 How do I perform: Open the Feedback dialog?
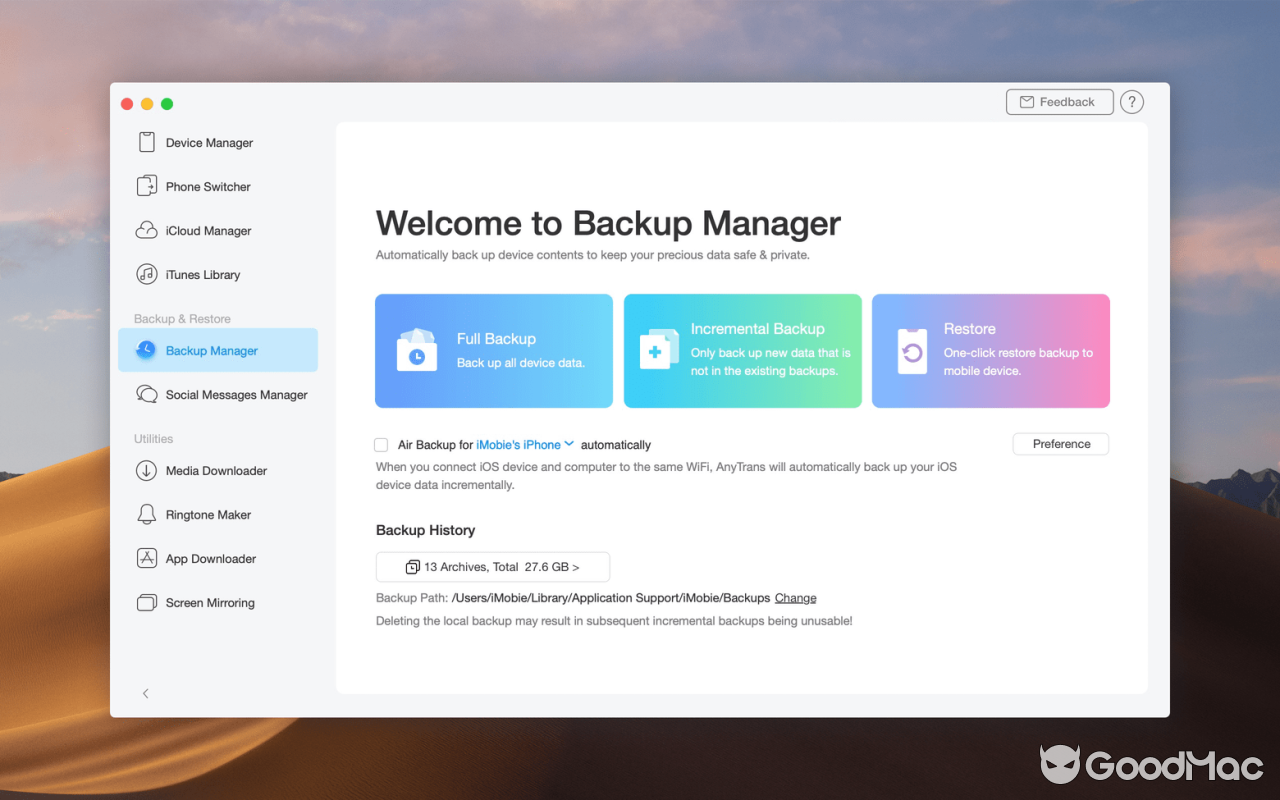click(x=1059, y=101)
